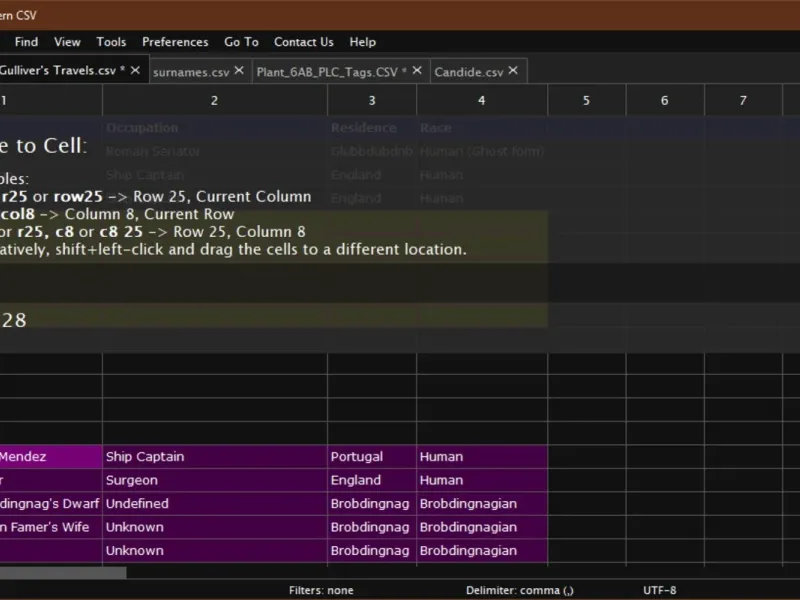Screen dimensions: 800x600
Task: Click Contact Us in the menu bar
Action: 303,42
